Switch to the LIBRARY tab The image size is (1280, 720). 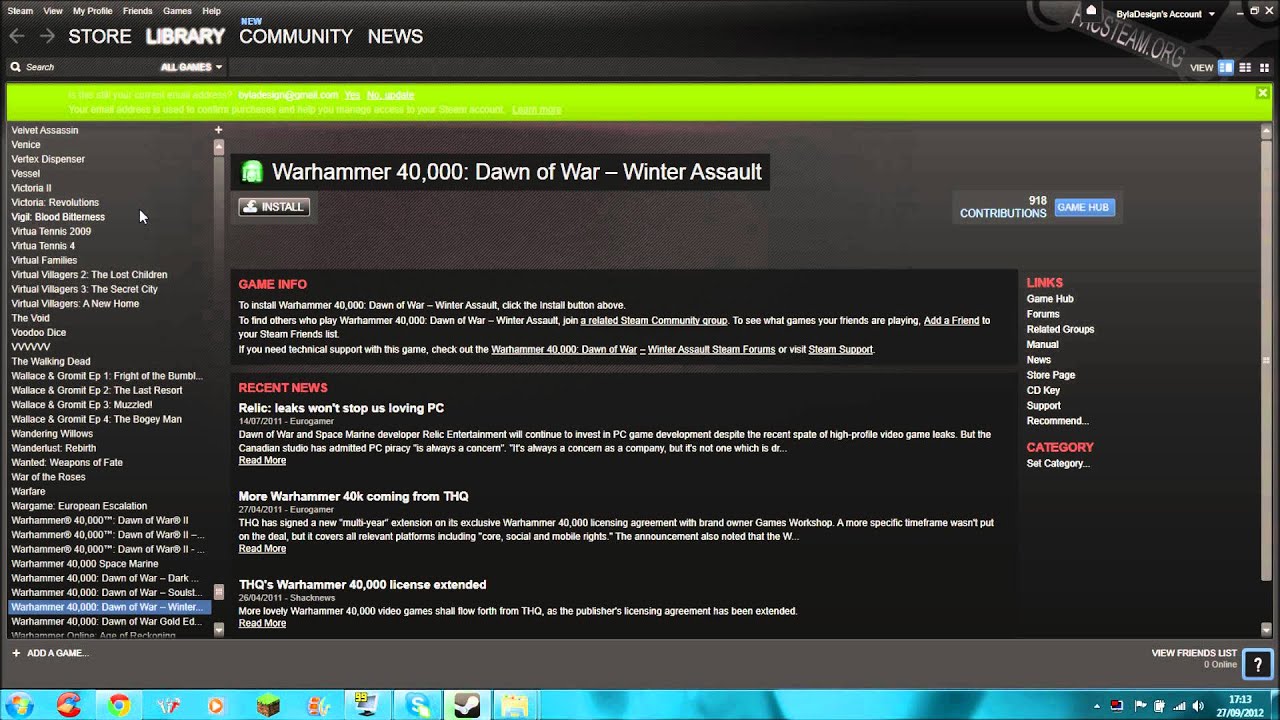tap(185, 36)
